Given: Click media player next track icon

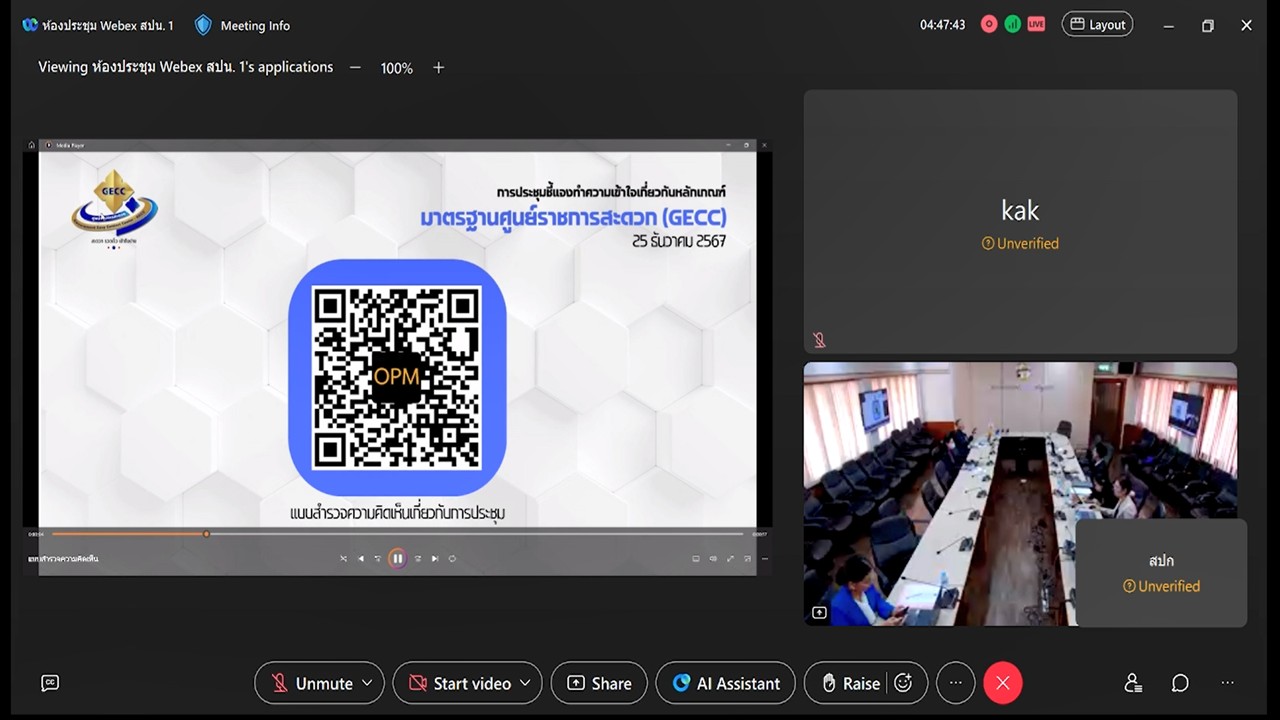Looking at the screenshot, I should tap(435, 559).
